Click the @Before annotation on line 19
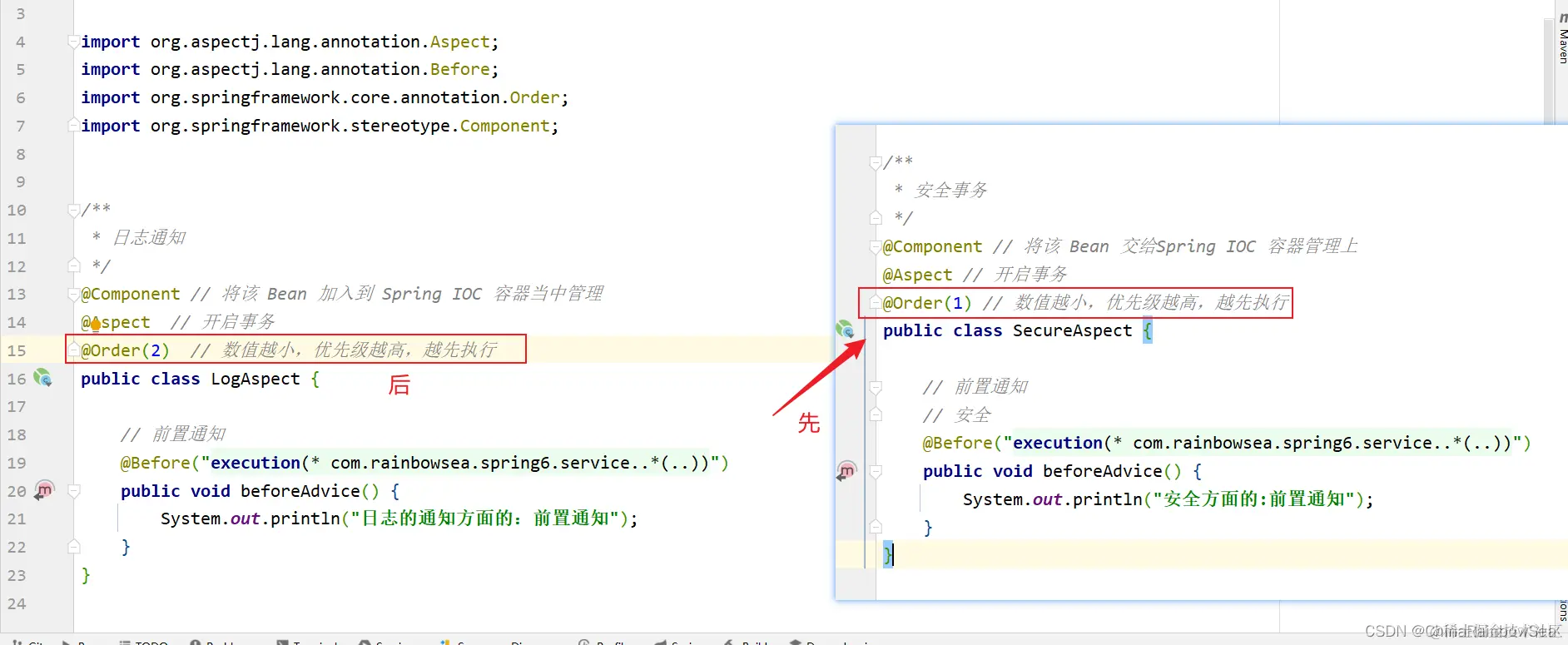The image size is (1568, 645). tap(156, 463)
